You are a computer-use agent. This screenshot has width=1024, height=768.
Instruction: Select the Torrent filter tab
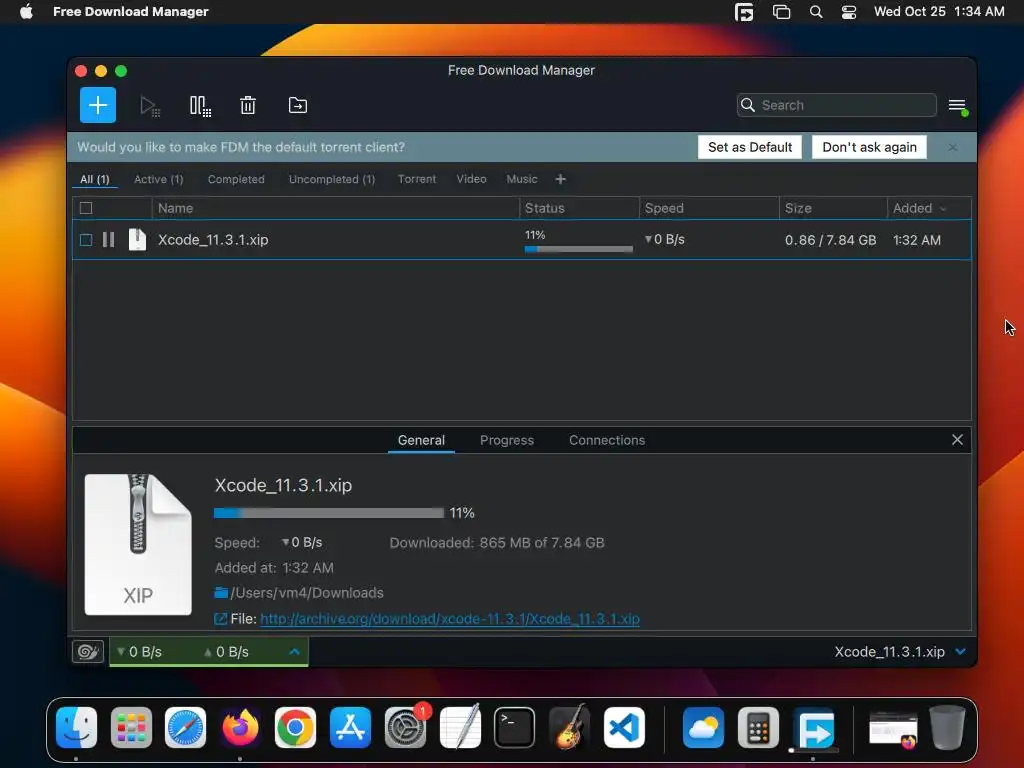point(417,179)
